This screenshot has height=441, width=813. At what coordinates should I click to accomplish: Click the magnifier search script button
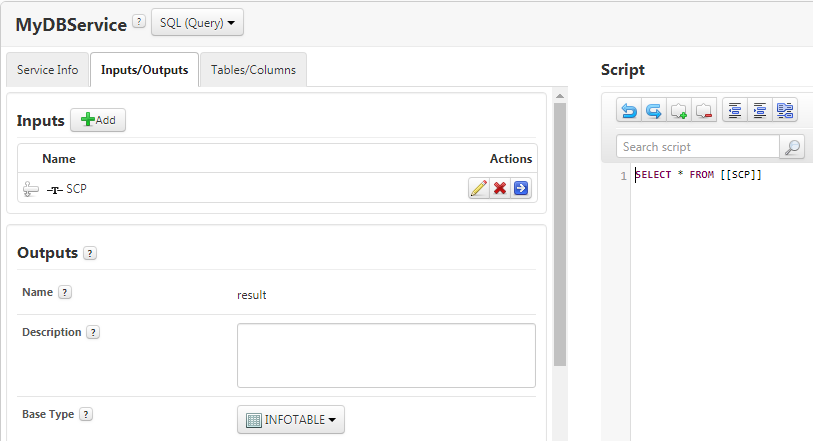click(792, 147)
